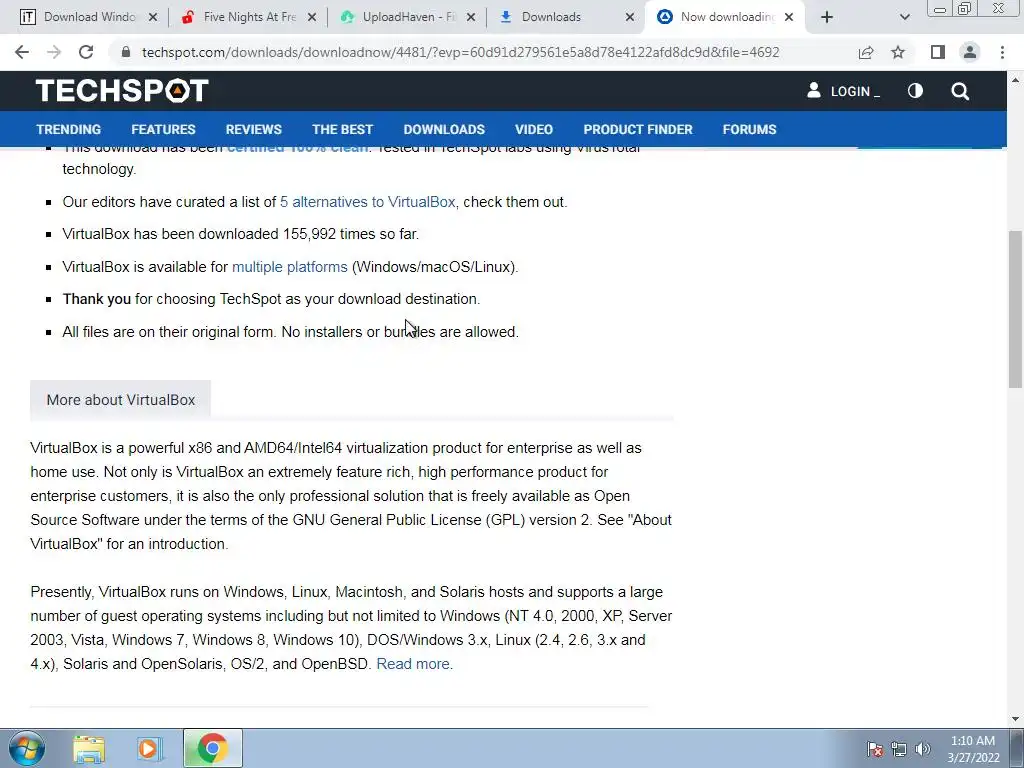The width and height of the screenshot is (1024, 768).
Task: Open the LOGIN account link
Action: [x=843, y=91]
